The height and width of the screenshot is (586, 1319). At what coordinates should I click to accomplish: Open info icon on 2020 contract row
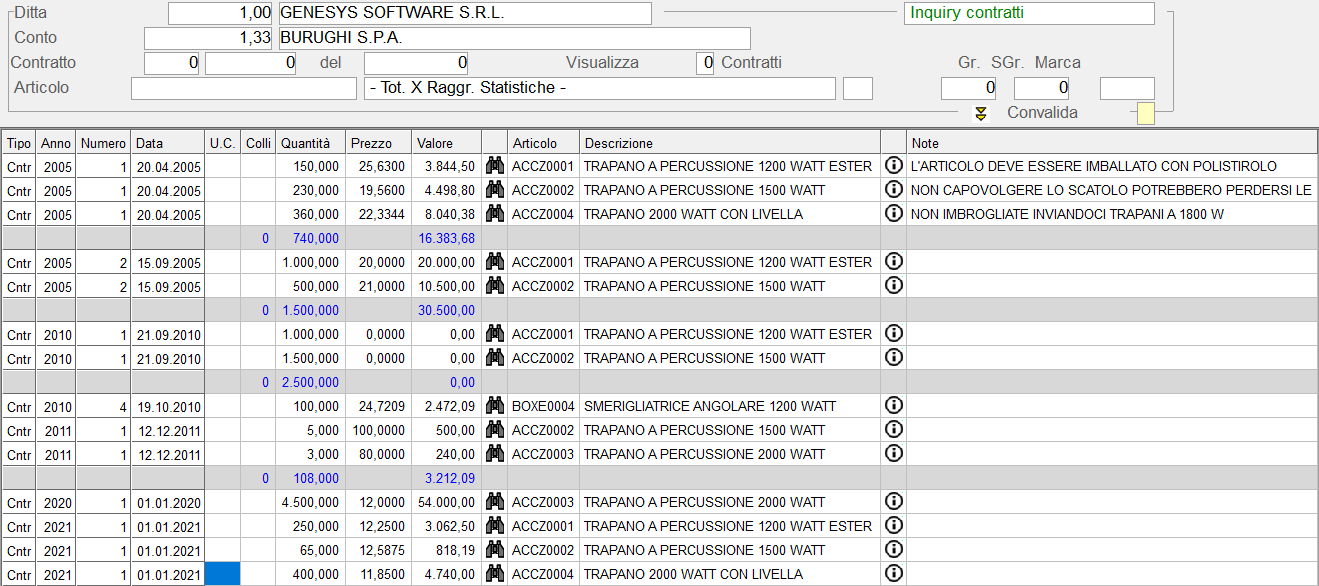click(894, 502)
